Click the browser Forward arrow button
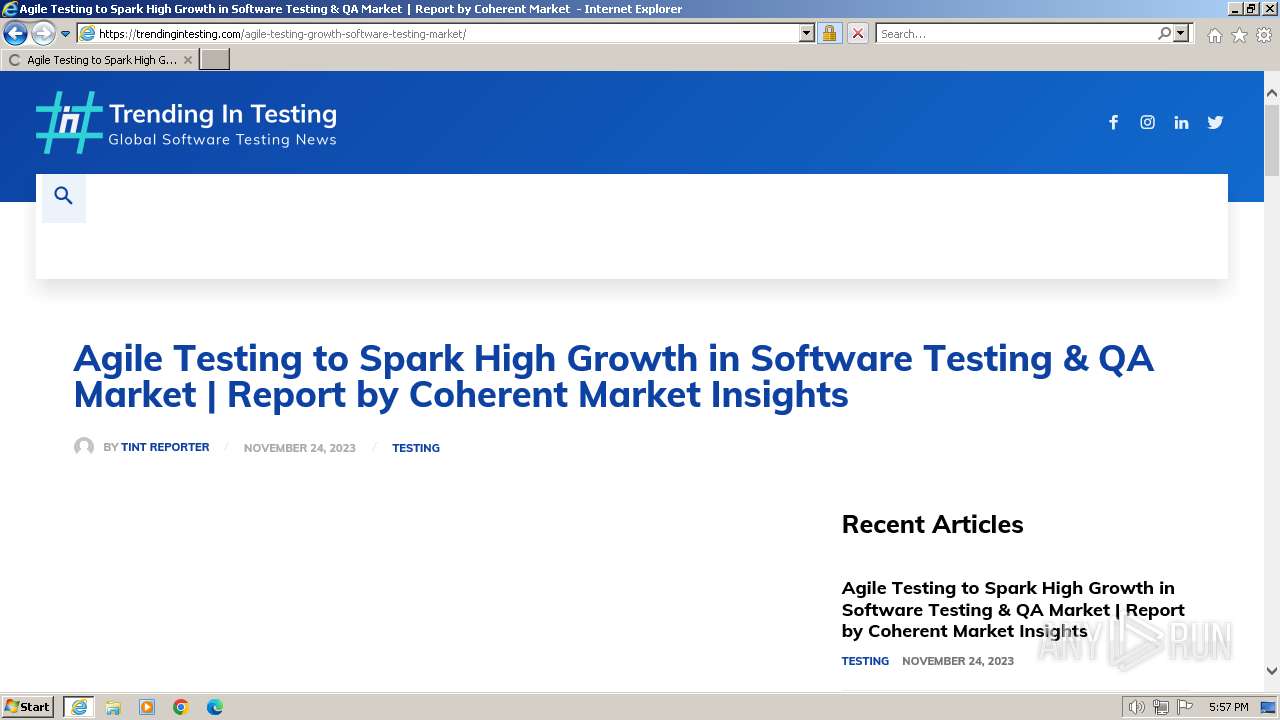Screen dimensions: 1280x720 (42, 33)
